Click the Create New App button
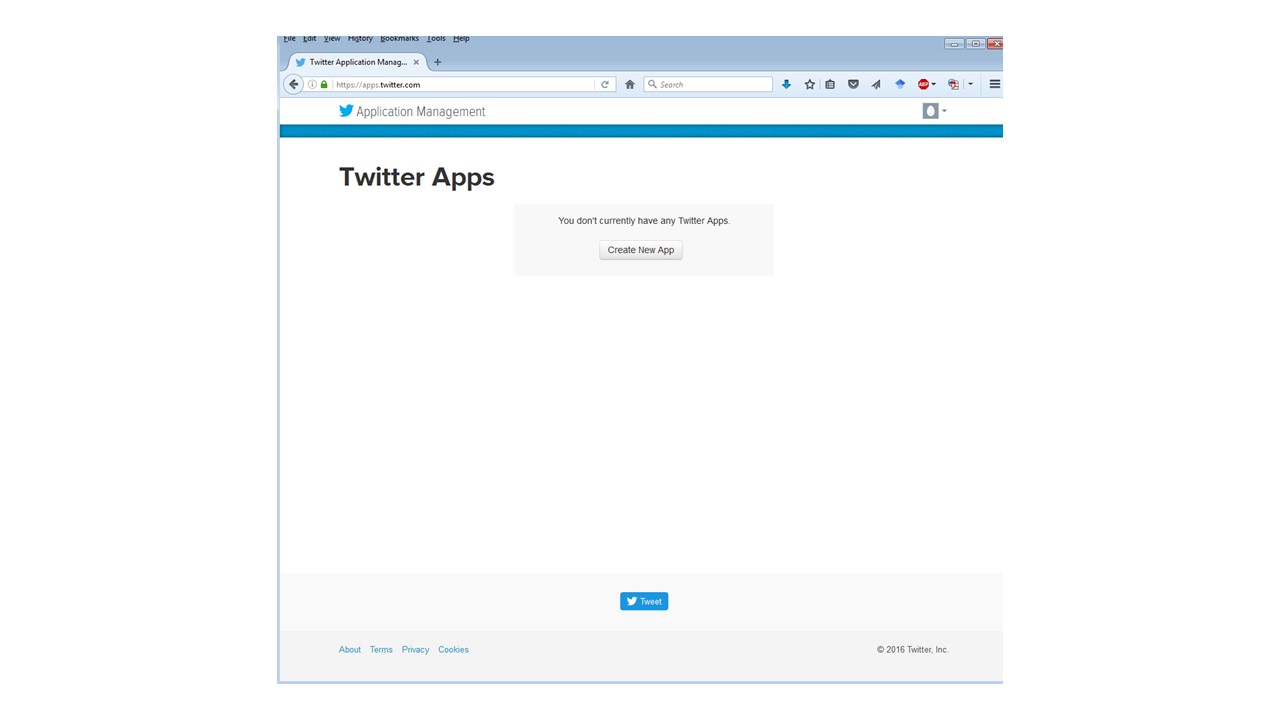The height and width of the screenshot is (720, 1280). click(x=641, y=250)
